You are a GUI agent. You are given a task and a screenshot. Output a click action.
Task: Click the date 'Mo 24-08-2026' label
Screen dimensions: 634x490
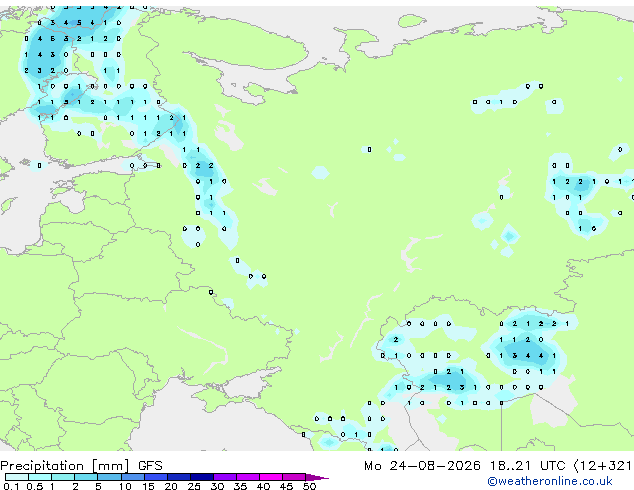[422, 466]
